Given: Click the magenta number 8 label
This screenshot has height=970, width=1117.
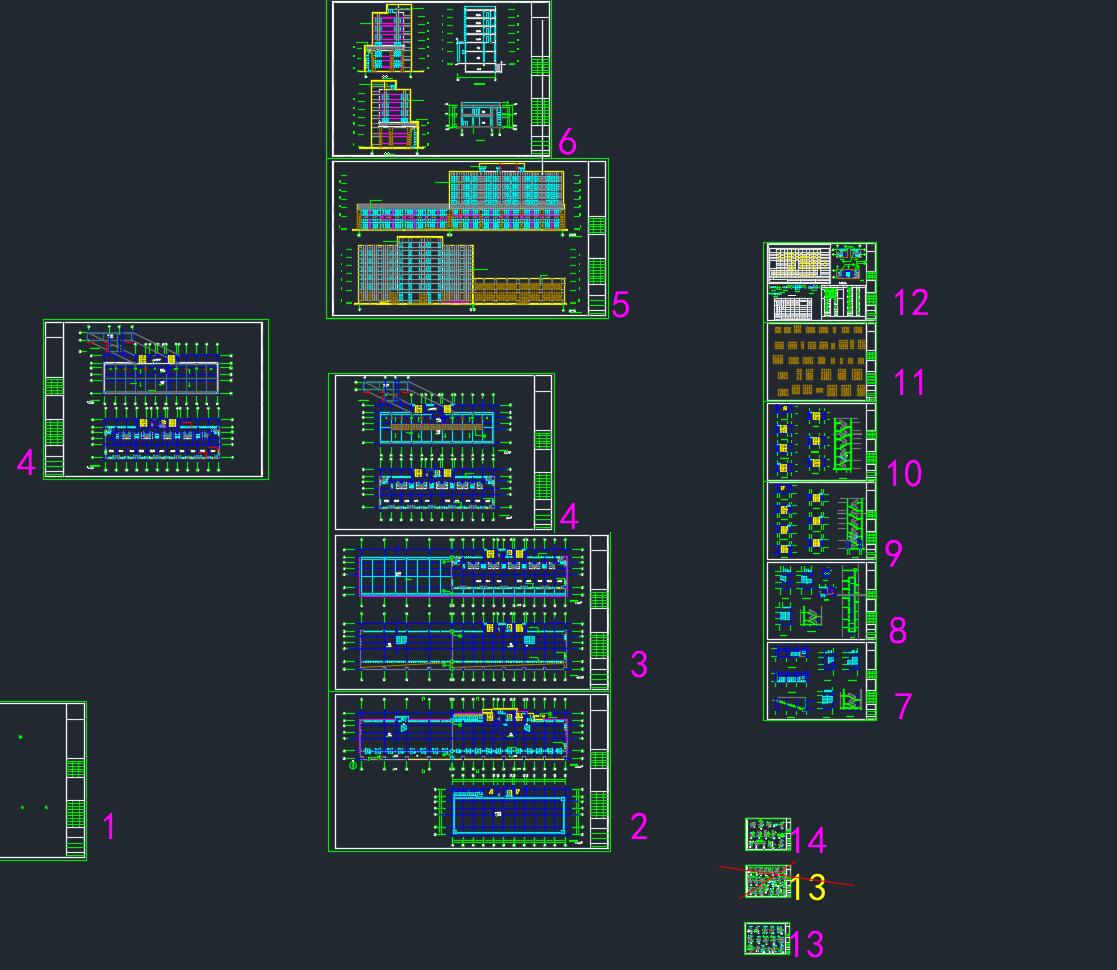Looking at the screenshot, I should tap(897, 630).
